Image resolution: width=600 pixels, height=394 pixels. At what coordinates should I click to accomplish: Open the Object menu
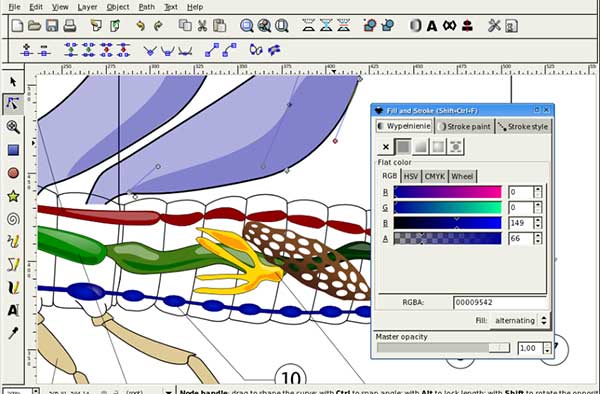tap(117, 7)
